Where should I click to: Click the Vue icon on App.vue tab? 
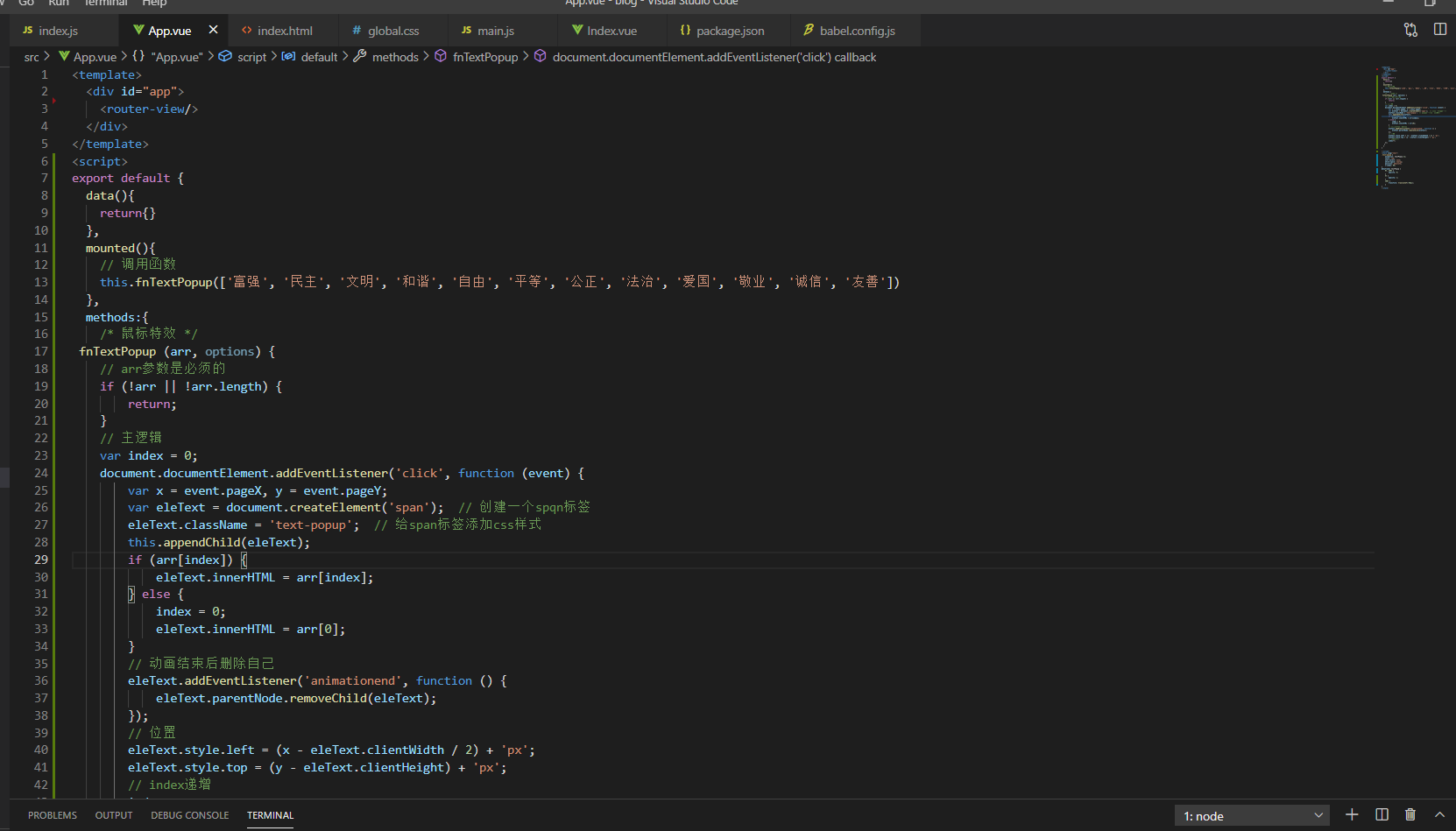[138, 30]
